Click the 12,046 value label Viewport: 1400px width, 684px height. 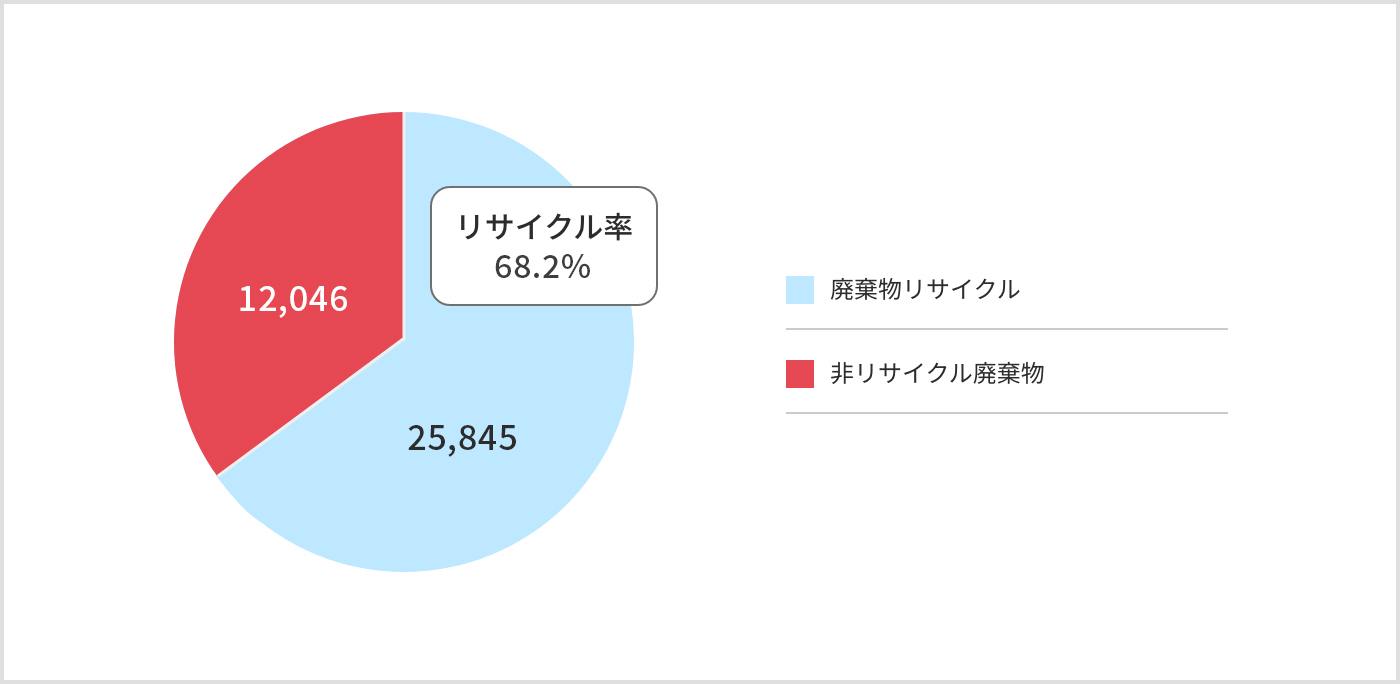tap(293, 299)
